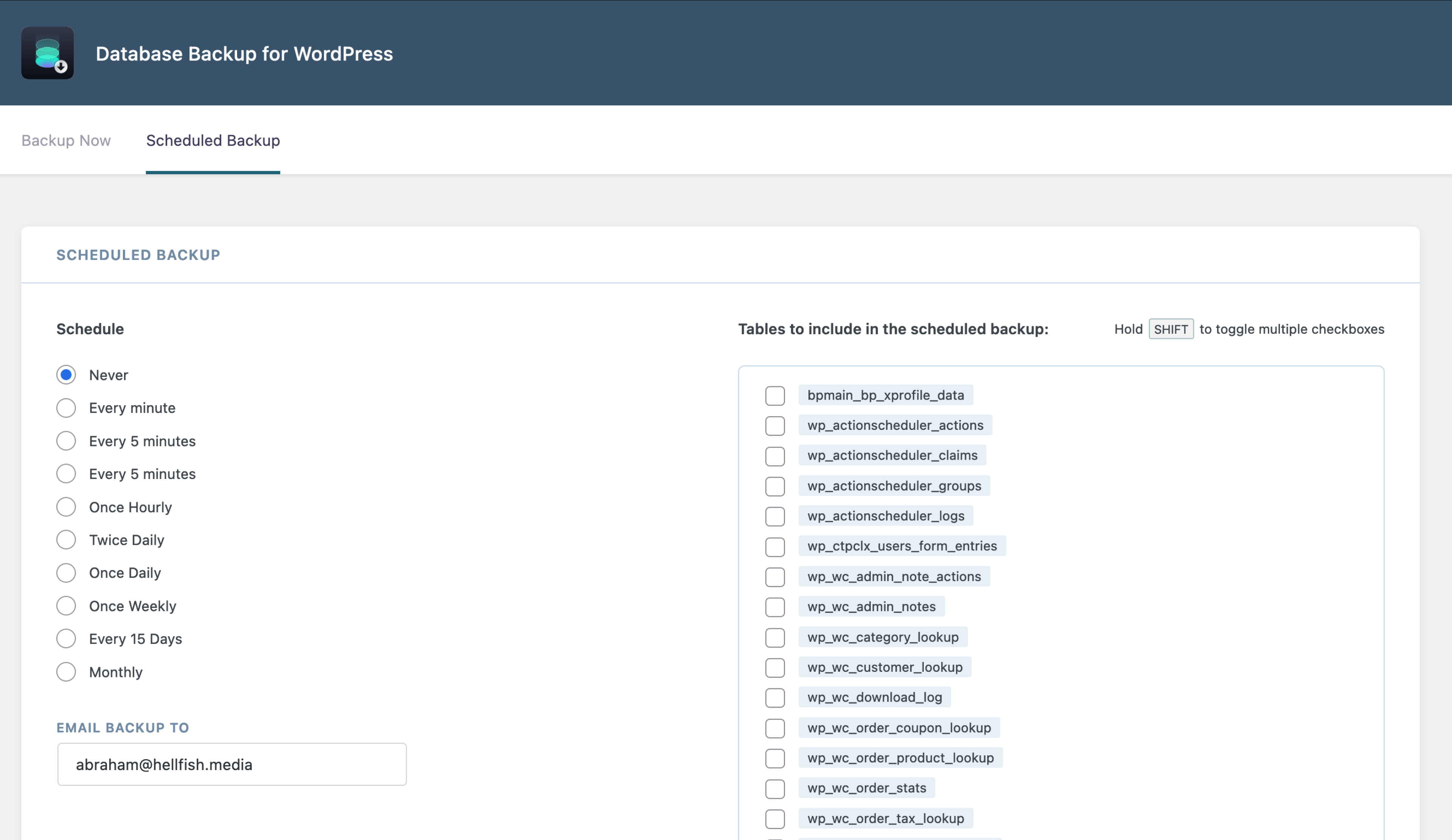Toggle the wp_actionscheduler_claims checkbox
This screenshot has height=840, width=1452.
[x=775, y=456]
